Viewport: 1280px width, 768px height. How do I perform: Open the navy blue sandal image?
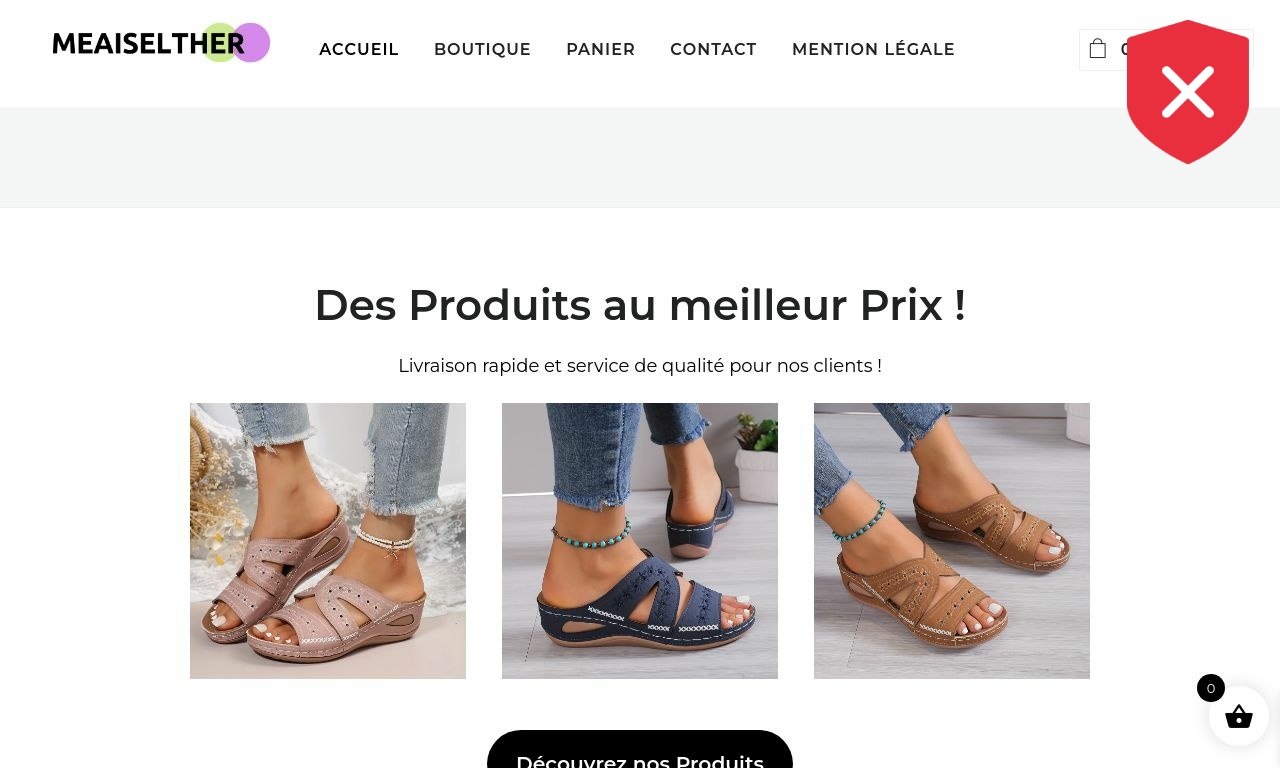tap(640, 541)
